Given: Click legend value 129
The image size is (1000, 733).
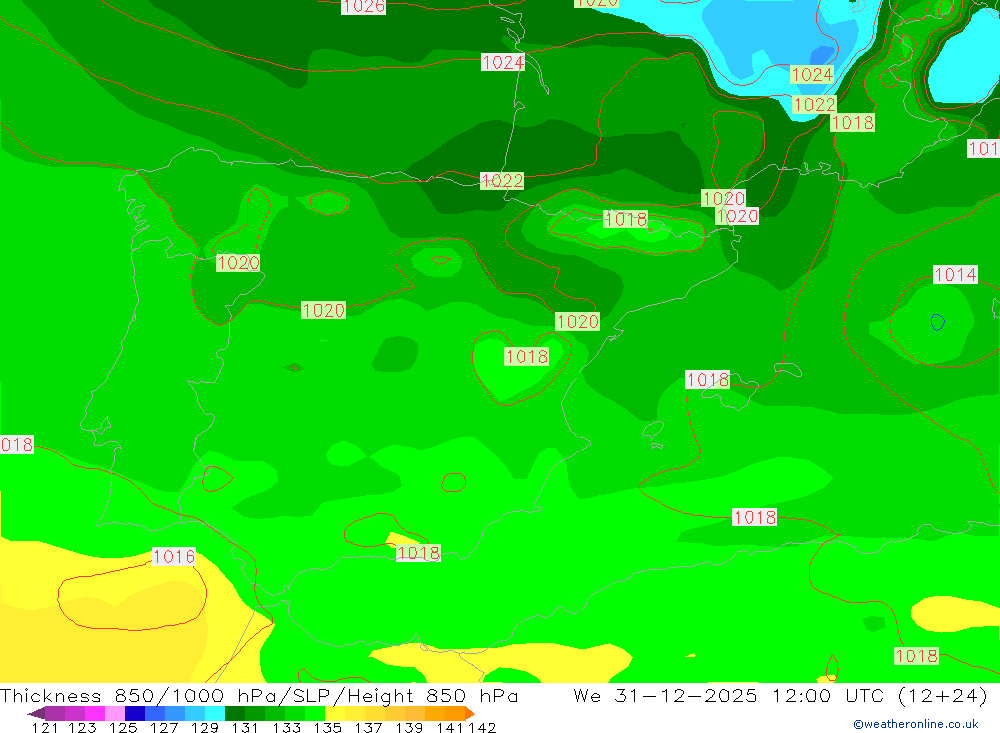Looking at the screenshot, I should [x=204, y=727].
